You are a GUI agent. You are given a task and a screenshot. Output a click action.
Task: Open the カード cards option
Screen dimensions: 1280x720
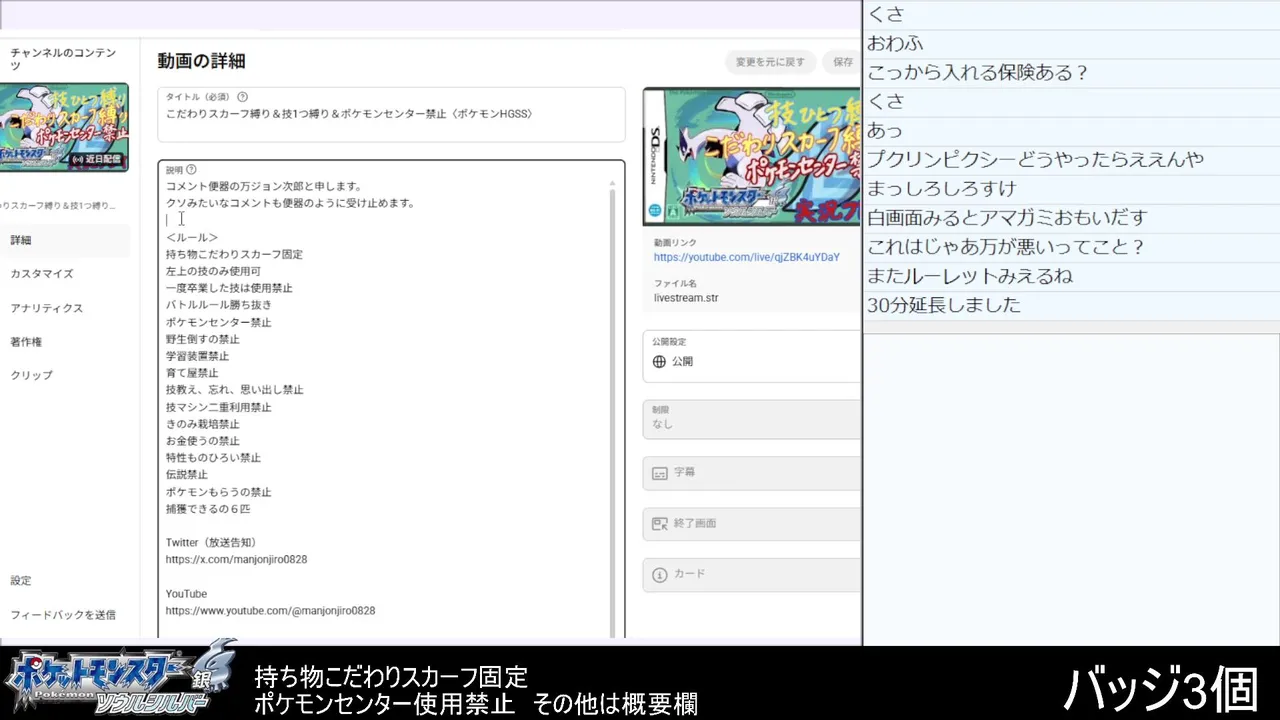click(x=752, y=575)
